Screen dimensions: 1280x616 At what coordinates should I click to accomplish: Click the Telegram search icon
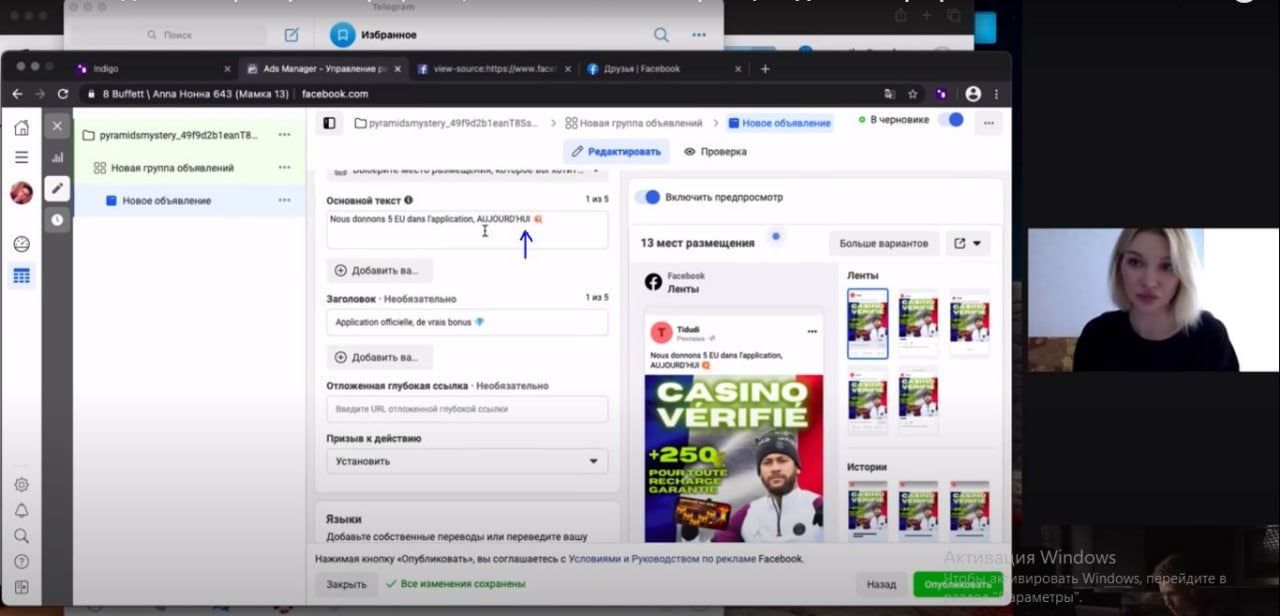tap(661, 35)
